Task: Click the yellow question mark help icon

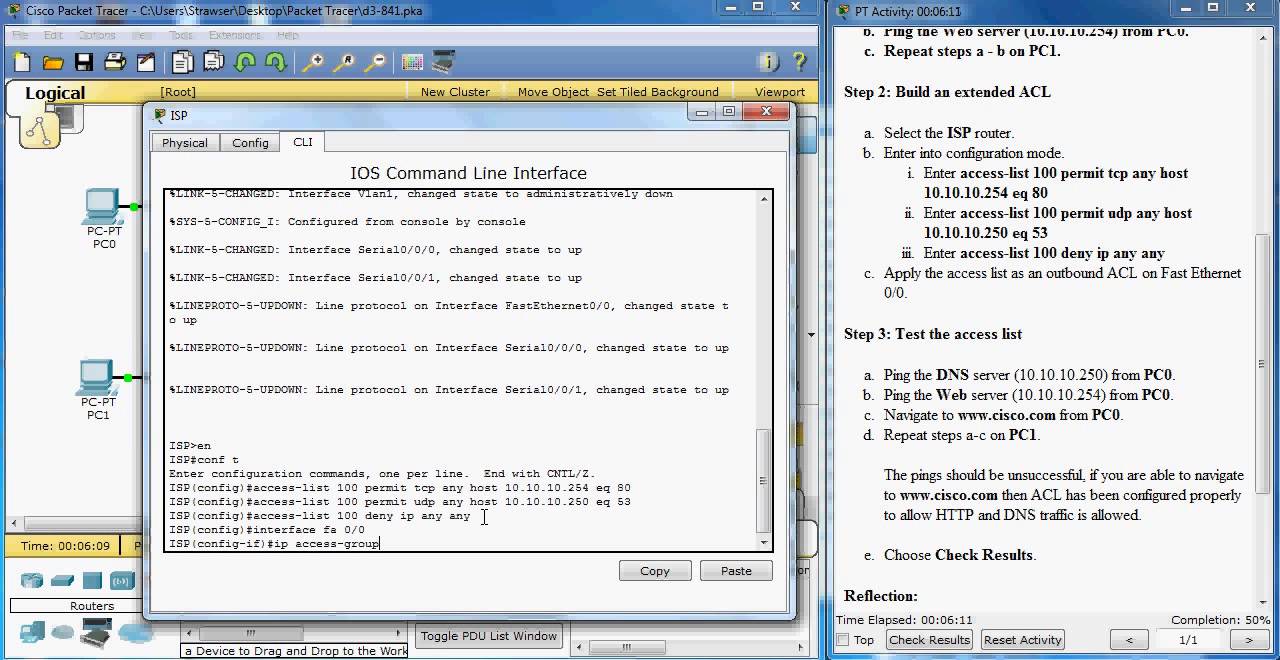Action: pos(800,62)
